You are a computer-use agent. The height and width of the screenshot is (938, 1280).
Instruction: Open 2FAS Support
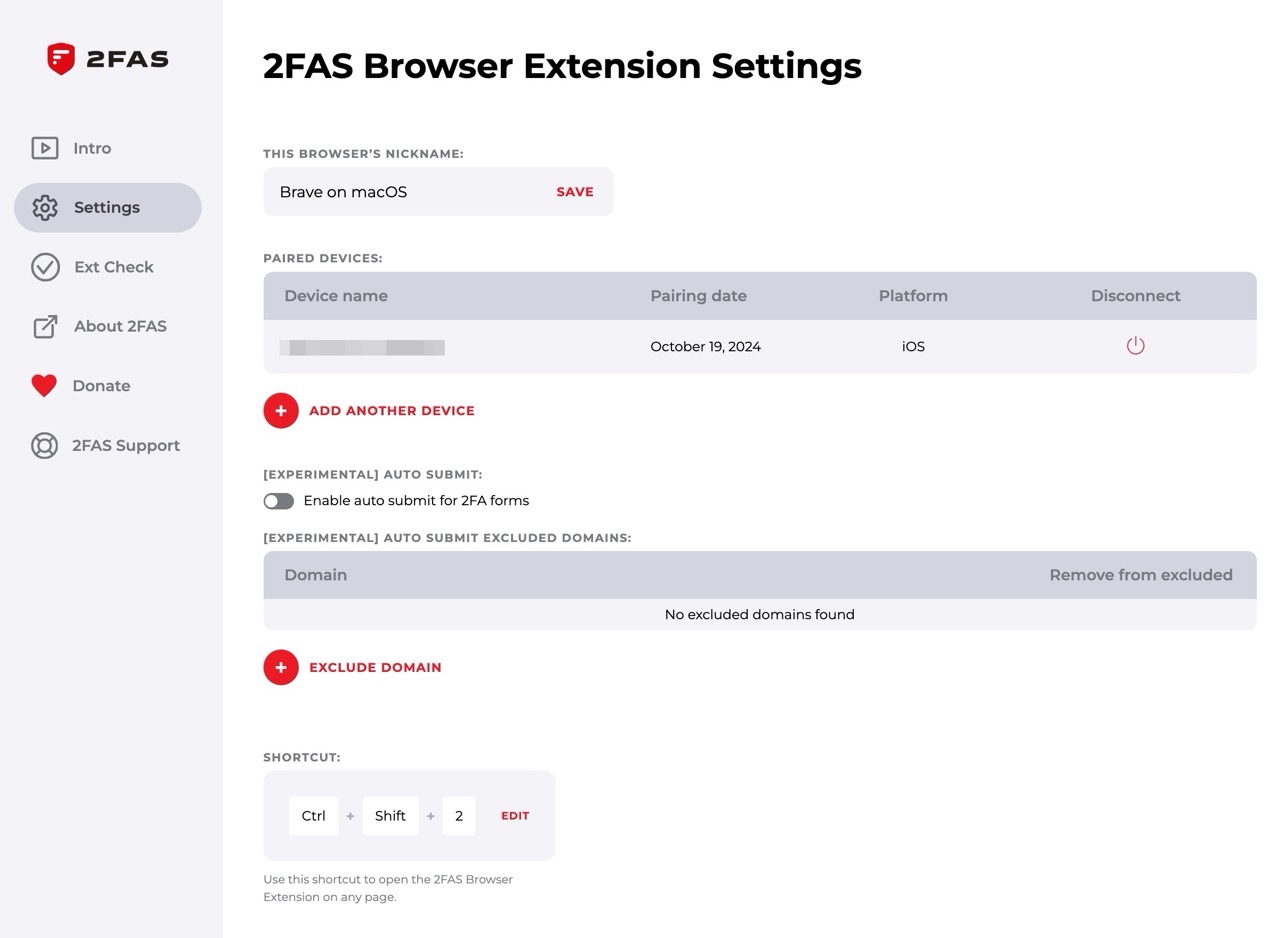point(126,445)
